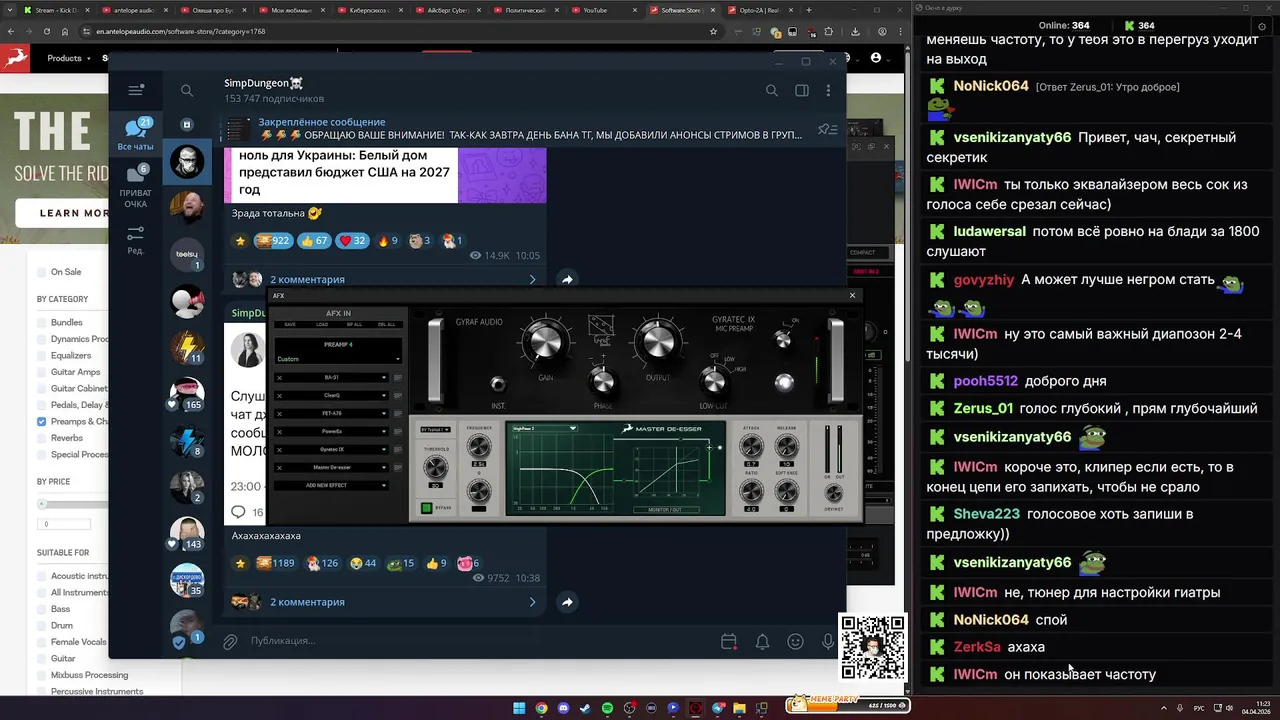The width and height of the screenshot is (1280, 720).
Task: Check the Reverbs category checkbox
Action: click(x=41, y=438)
